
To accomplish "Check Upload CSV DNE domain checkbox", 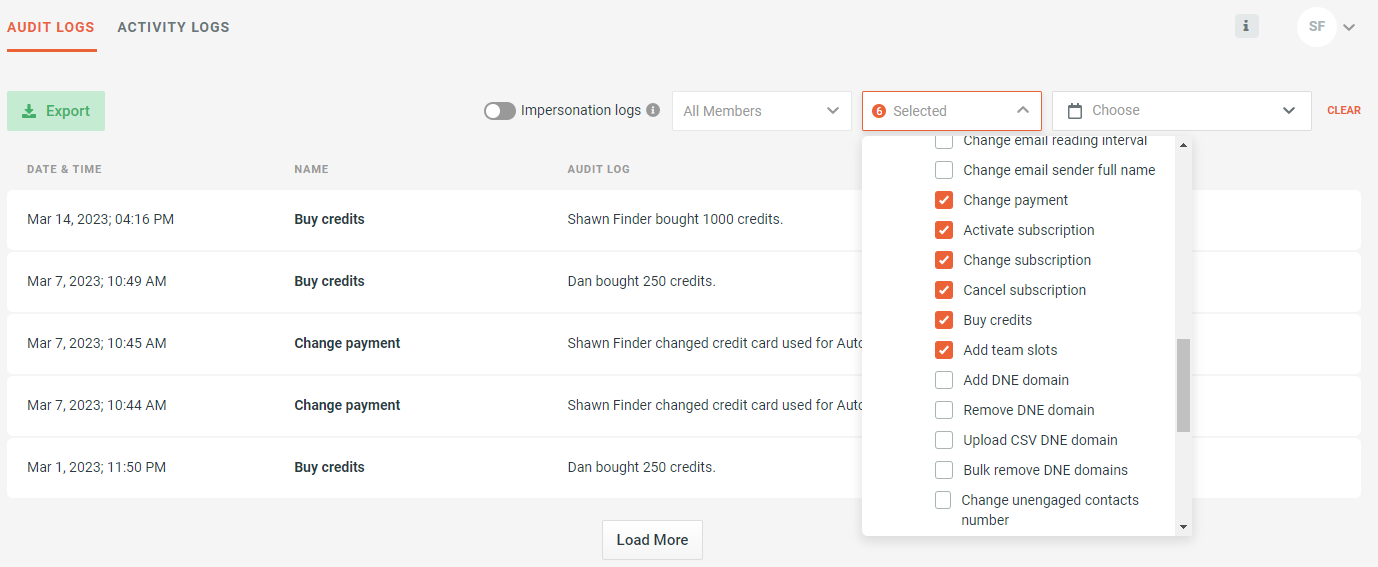I will tap(944, 440).
